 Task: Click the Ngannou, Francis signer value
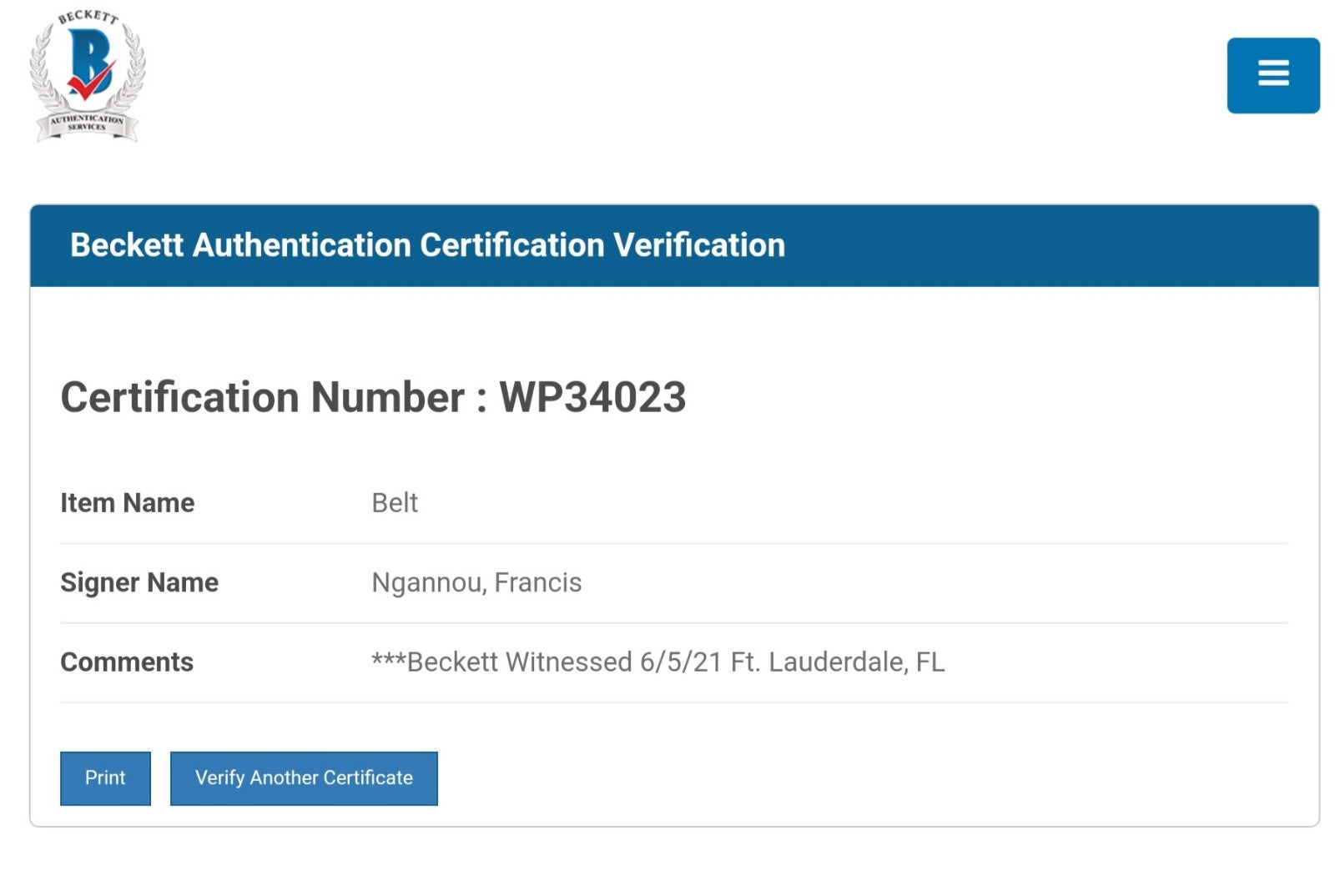(x=476, y=582)
